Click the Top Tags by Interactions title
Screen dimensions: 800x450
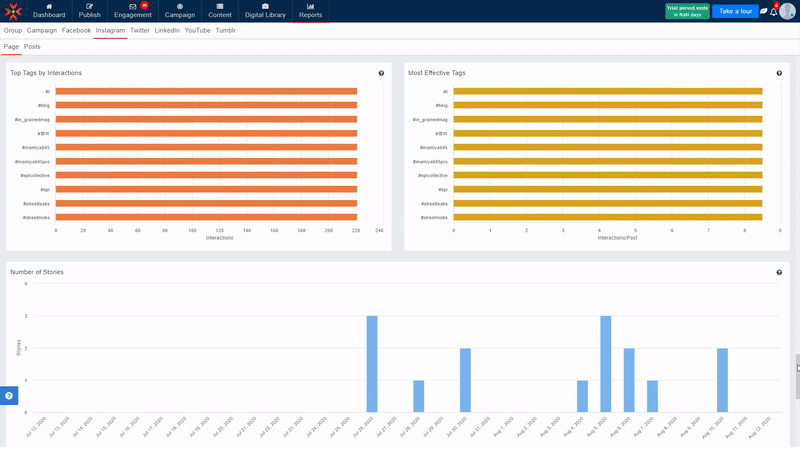coord(46,73)
